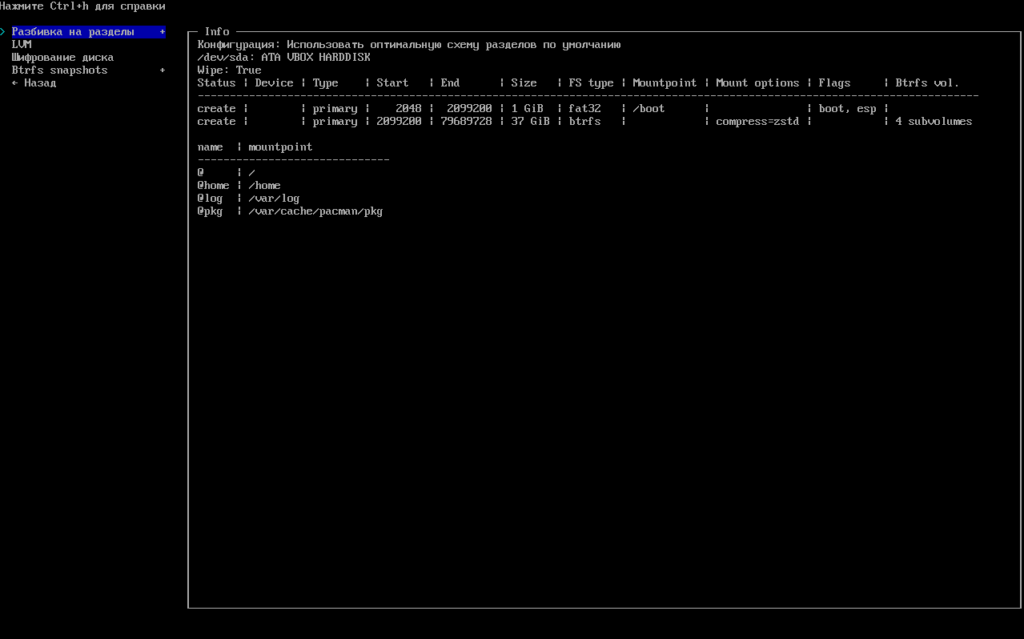Click the 'compress=zstd' mount option cell
This screenshot has height=639, width=1024.
tap(756, 122)
